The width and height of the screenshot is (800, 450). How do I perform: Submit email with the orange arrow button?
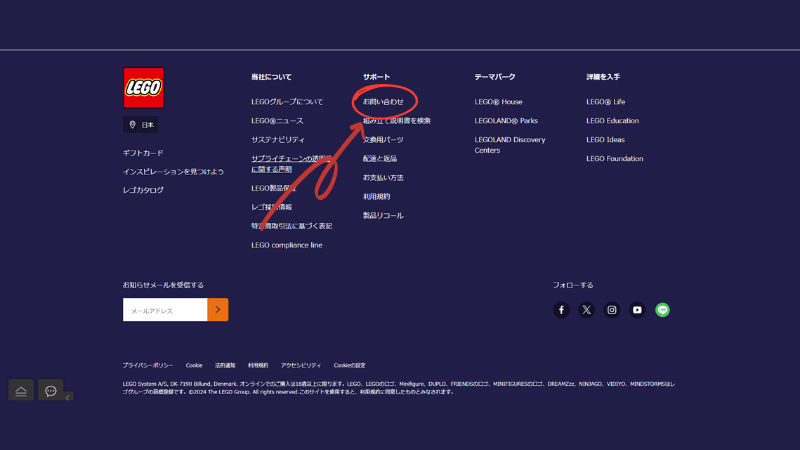(x=218, y=310)
